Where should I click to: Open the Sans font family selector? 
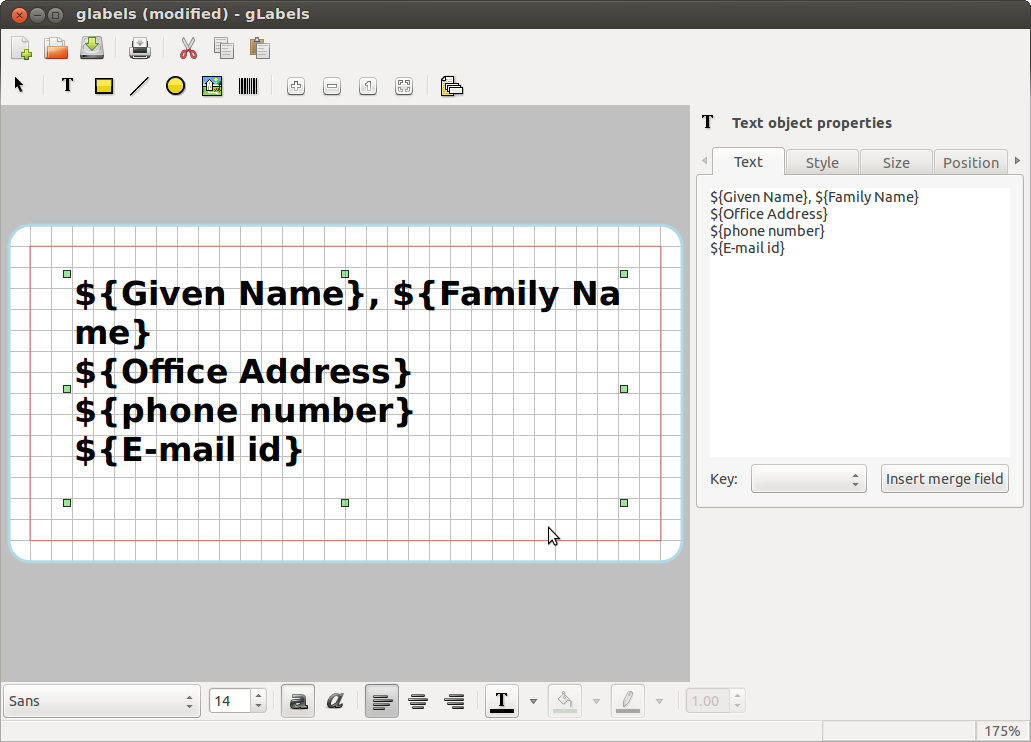tap(100, 700)
